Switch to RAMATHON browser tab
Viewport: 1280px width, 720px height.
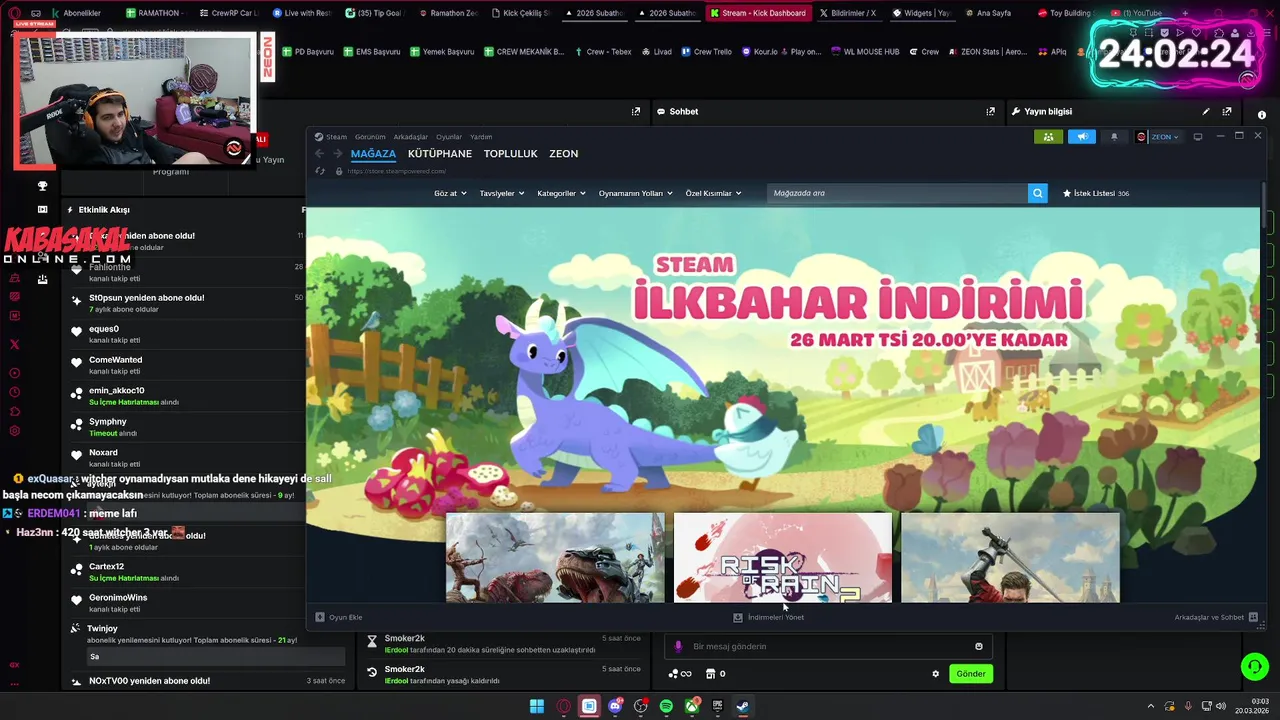point(155,13)
